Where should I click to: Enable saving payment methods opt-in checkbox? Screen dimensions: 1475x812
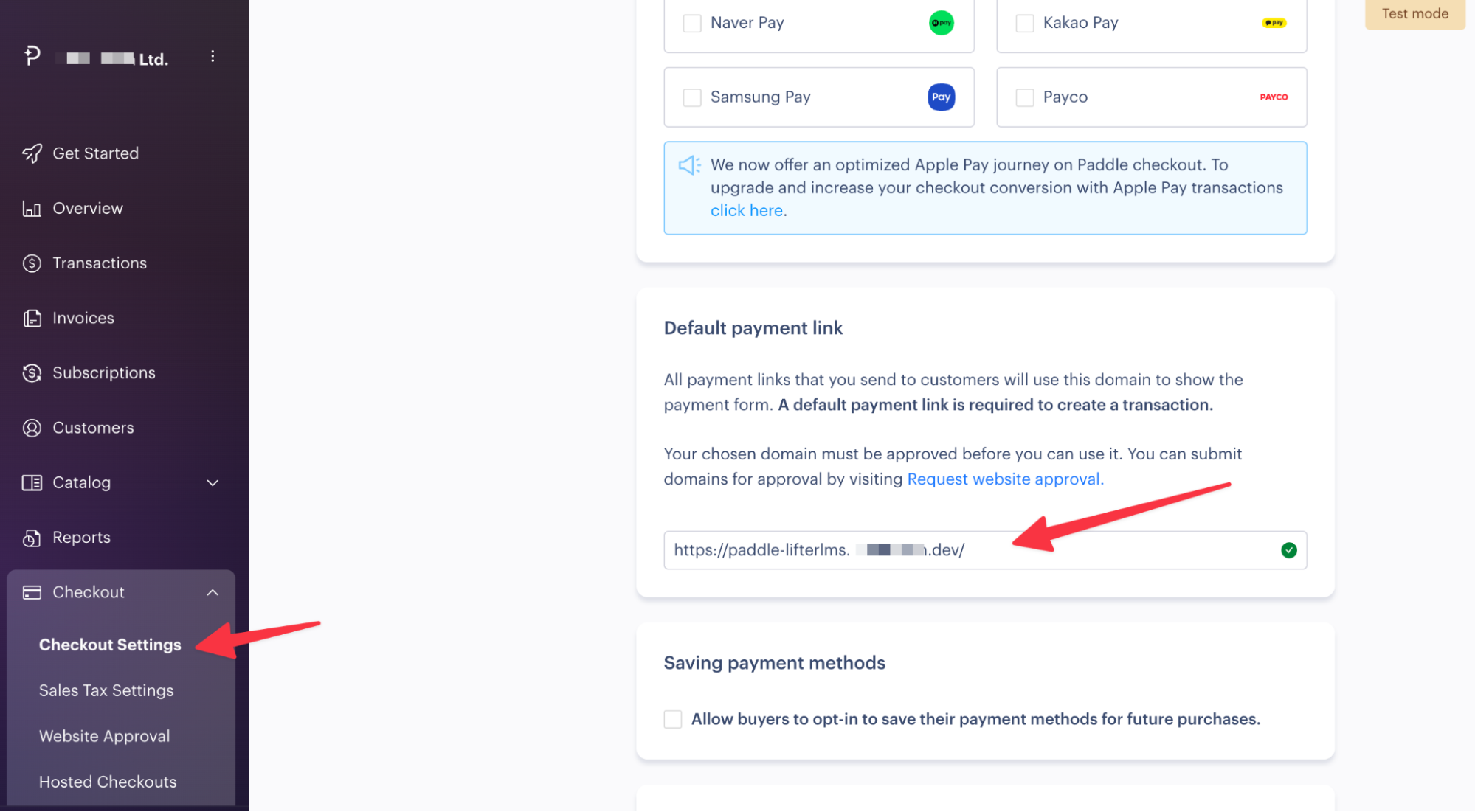(673, 719)
